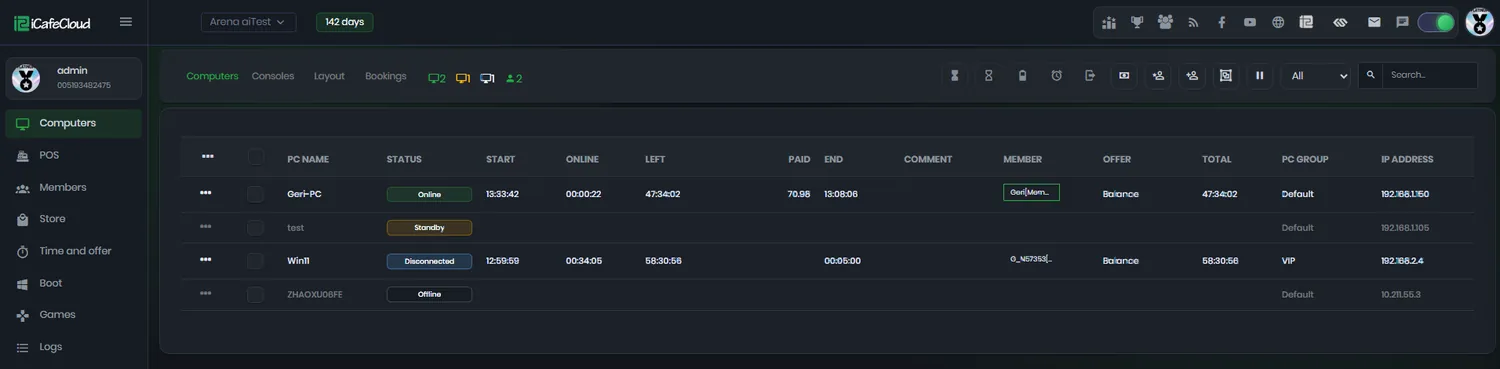Screen dimensions: 1500x369
Task: Click the alarm clock toolbar icon
Action: pos(1056,75)
